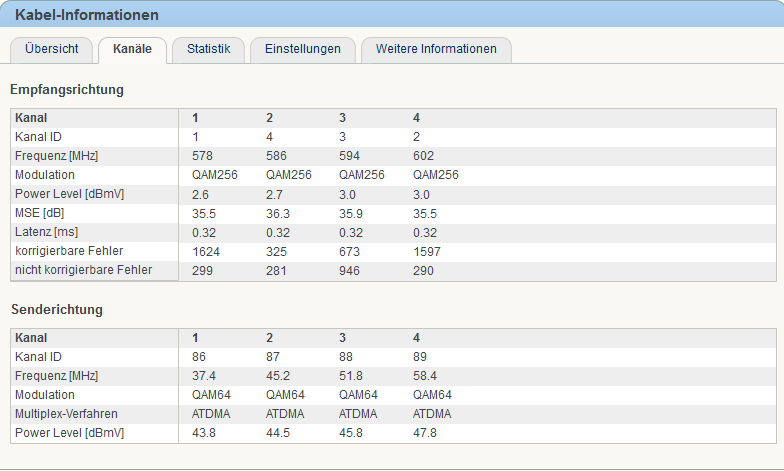Viewport: 784px width, 471px height.
Task: Click the MSE [dB] row label
Action: (40, 213)
